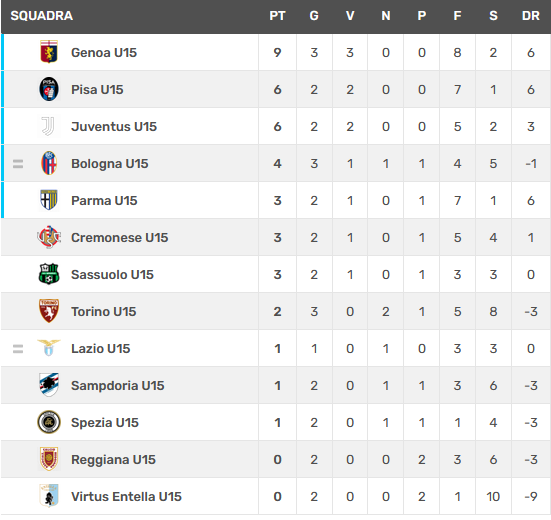Open the Genoa U15 team name link

coord(104,52)
